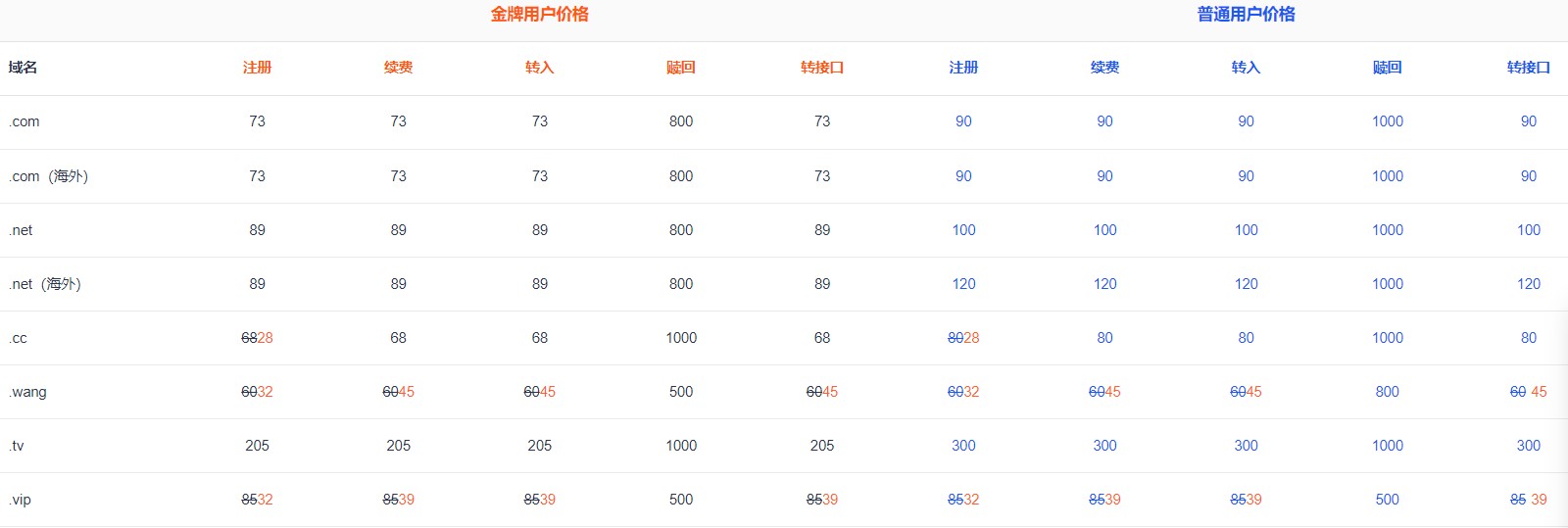Click regular 注册 price 90 in .com（海外）row
Image resolution: width=1568 pixels, height=528 pixels.
pyautogui.click(x=963, y=176)
